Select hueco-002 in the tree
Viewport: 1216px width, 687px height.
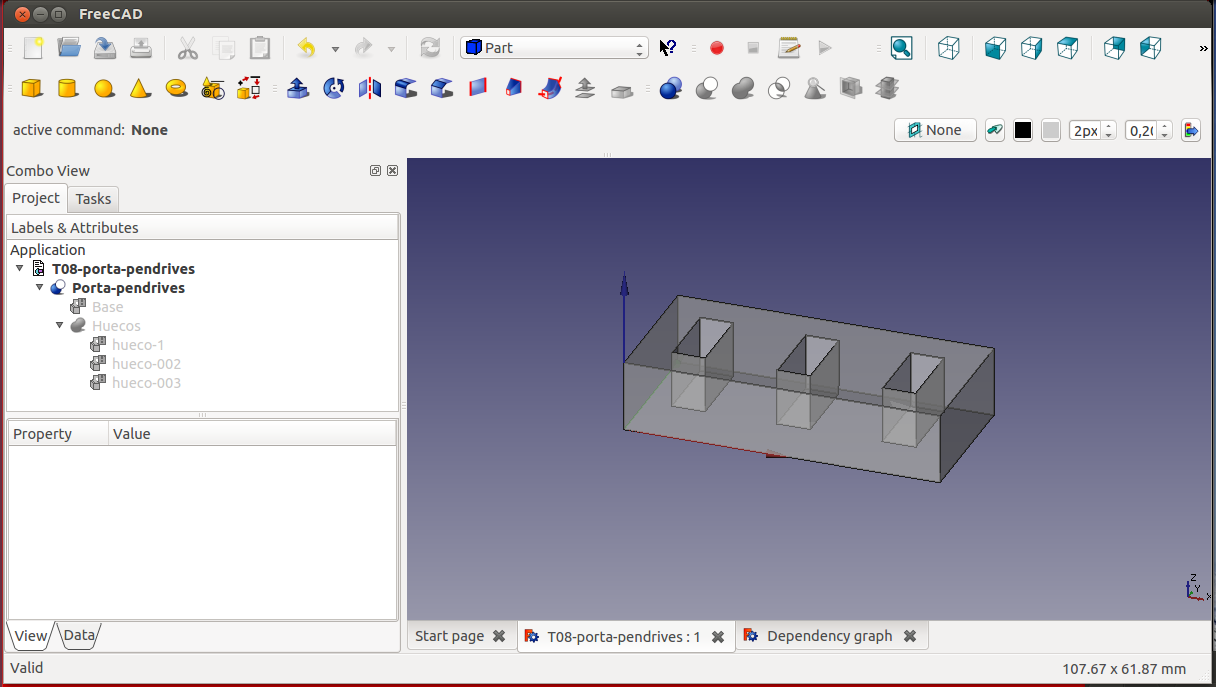(146, 364)
